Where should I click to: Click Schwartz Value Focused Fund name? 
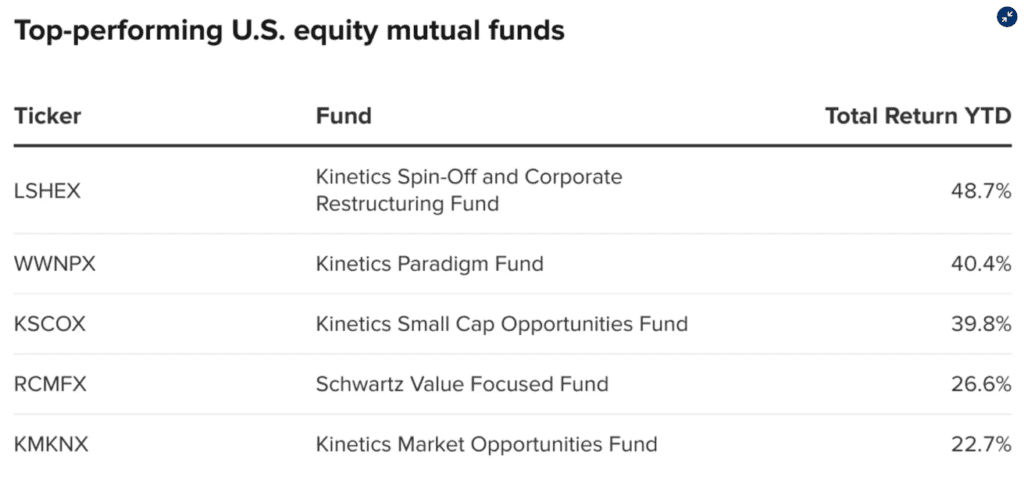461,384
